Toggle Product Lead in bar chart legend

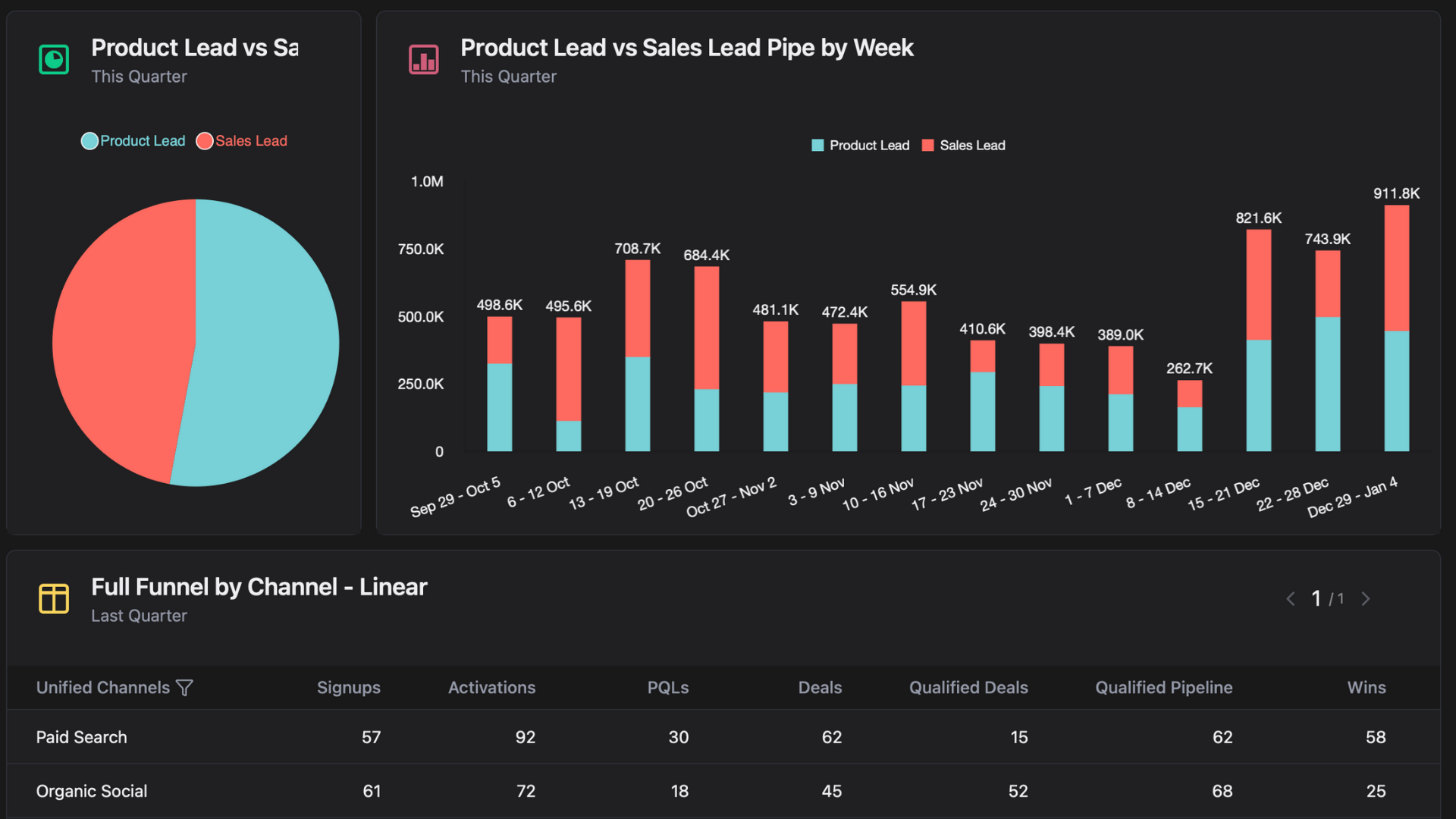(860, 146)
